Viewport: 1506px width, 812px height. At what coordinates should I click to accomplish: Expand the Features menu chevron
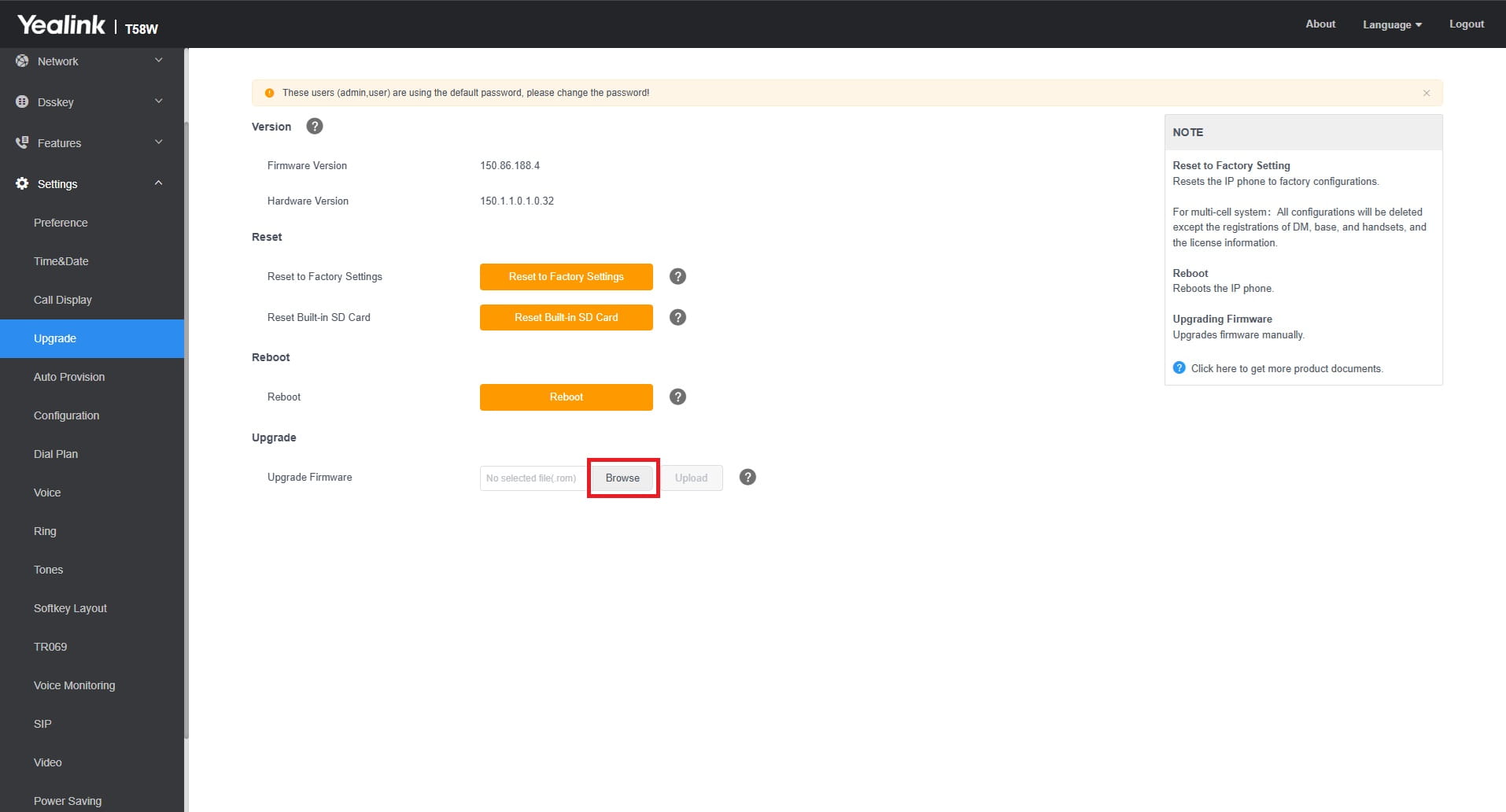pyautogui.click(x=158, y=142)
